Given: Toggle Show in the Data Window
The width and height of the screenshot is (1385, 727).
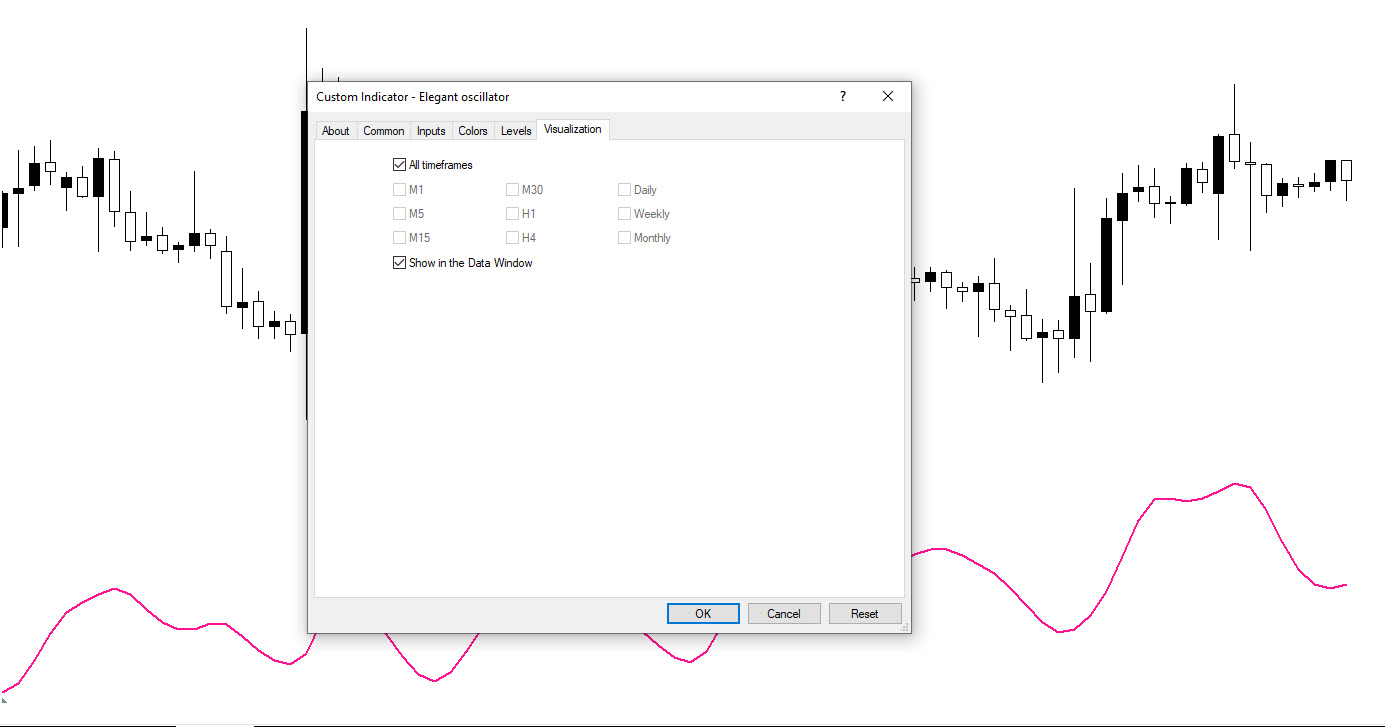Looking at the screenshot, I should pyautogui.click(x=400, y=263).
